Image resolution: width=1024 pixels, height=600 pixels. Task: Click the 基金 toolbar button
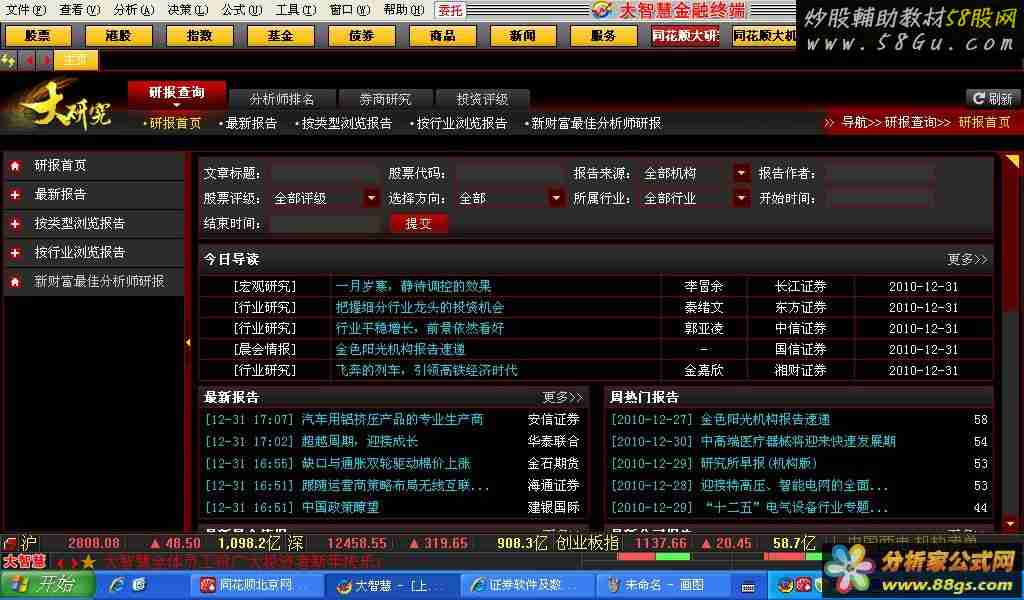click(x=280, y=36)
